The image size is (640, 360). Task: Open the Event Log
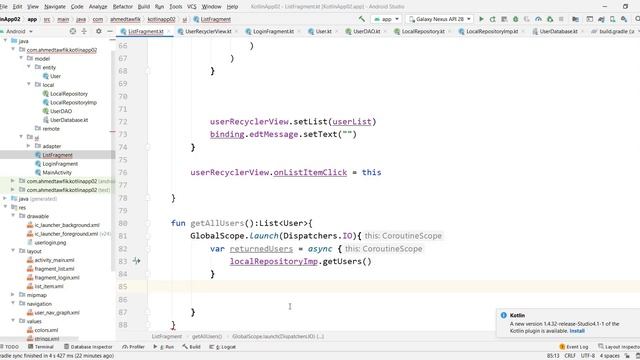573,347
